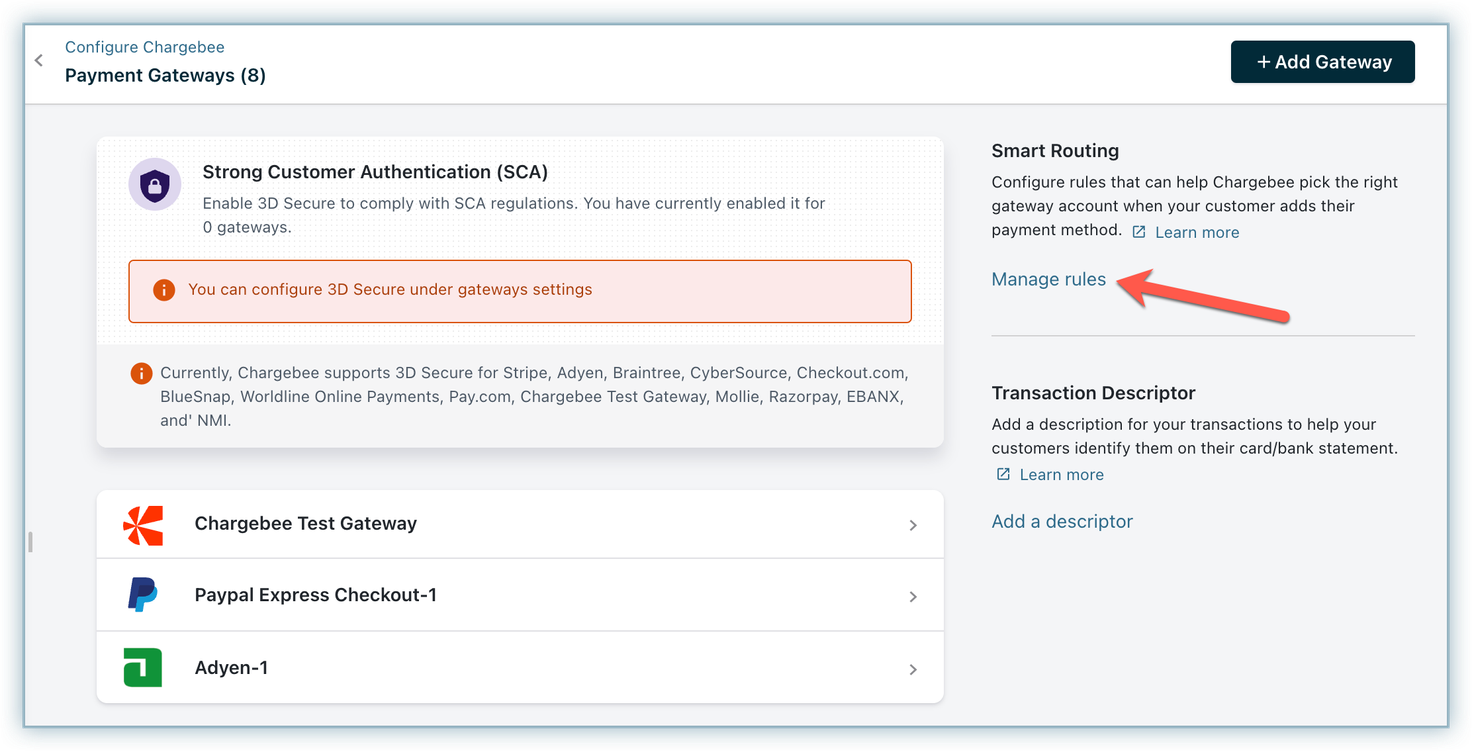Expand the Adyen-1 row chevron
This screenshot has height=751, width=1472.
click(912, 669)
